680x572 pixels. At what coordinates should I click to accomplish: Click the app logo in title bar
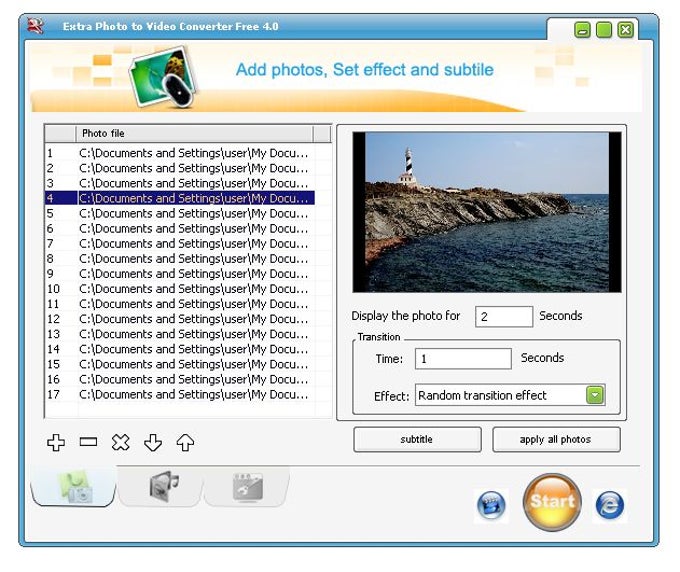[x=36, y=26]
